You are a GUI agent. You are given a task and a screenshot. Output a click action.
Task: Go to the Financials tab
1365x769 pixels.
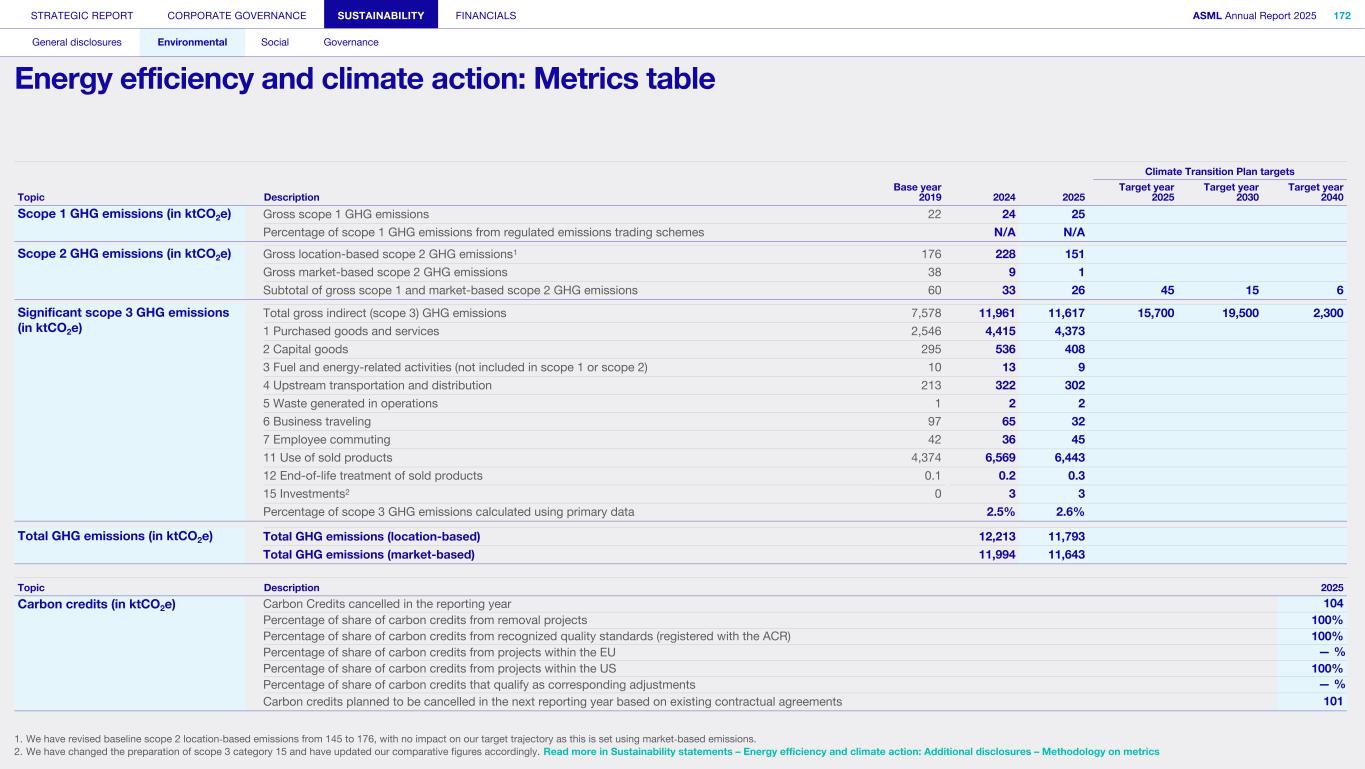coord(485,15)
